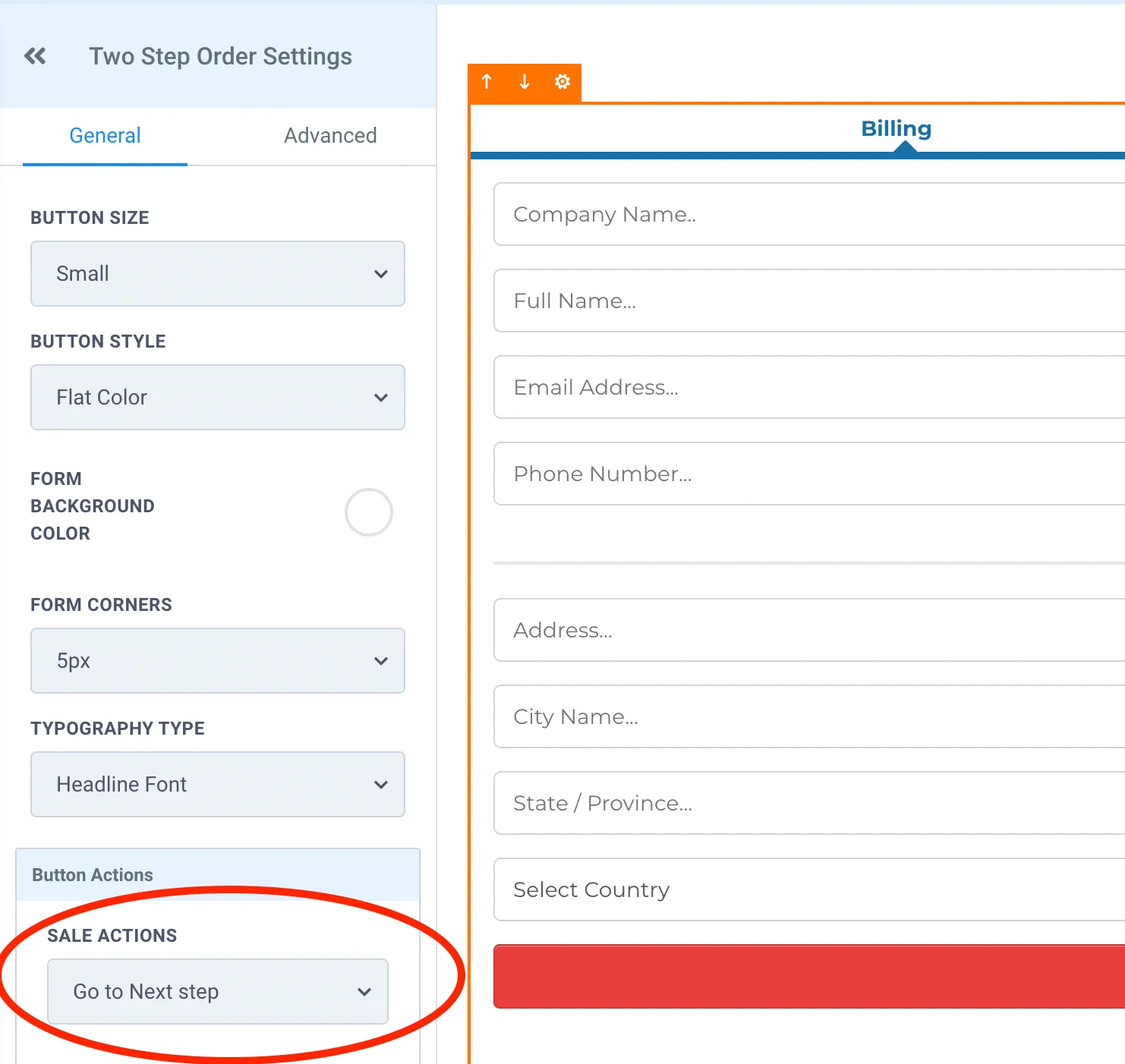This screenshot has height=1064, width=1125.
Task: Click the Company Name input field
Action: pos(809,214)
